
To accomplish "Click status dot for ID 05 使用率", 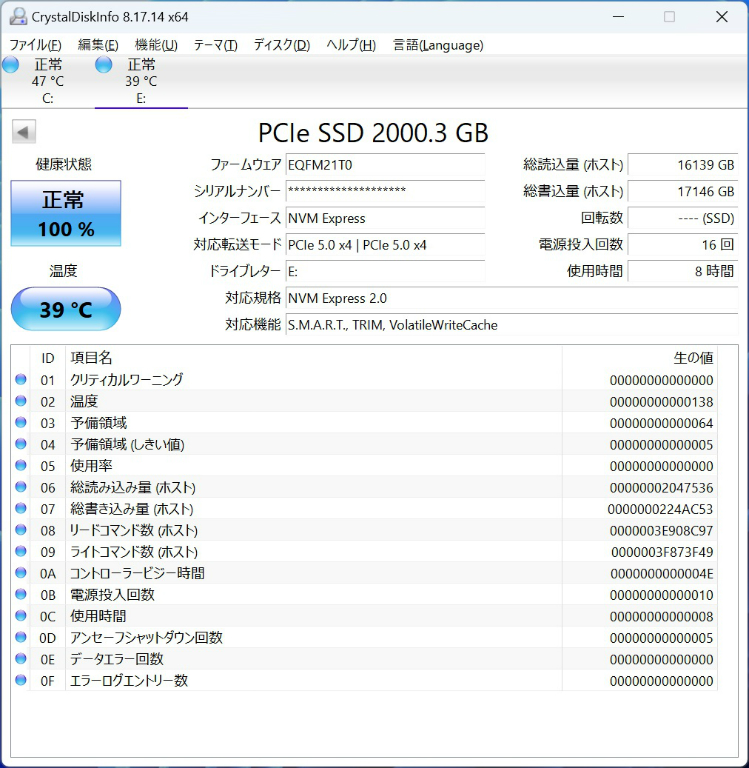I will [21, 465].
